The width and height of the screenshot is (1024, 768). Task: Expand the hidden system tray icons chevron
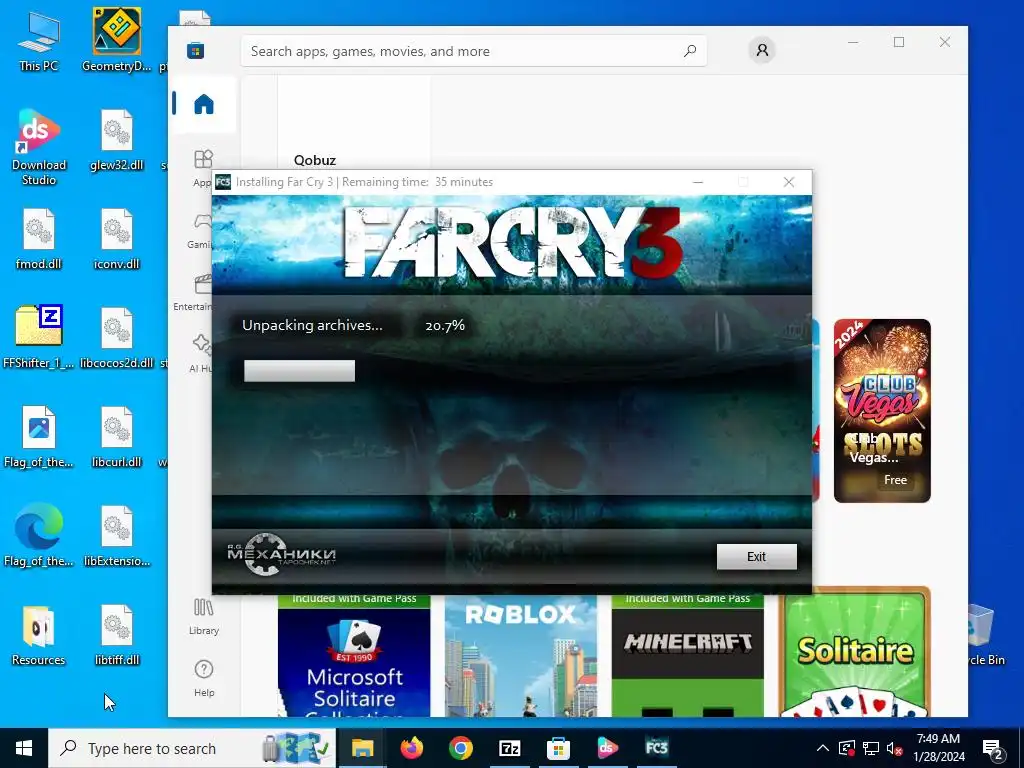[x=823, y=748]
